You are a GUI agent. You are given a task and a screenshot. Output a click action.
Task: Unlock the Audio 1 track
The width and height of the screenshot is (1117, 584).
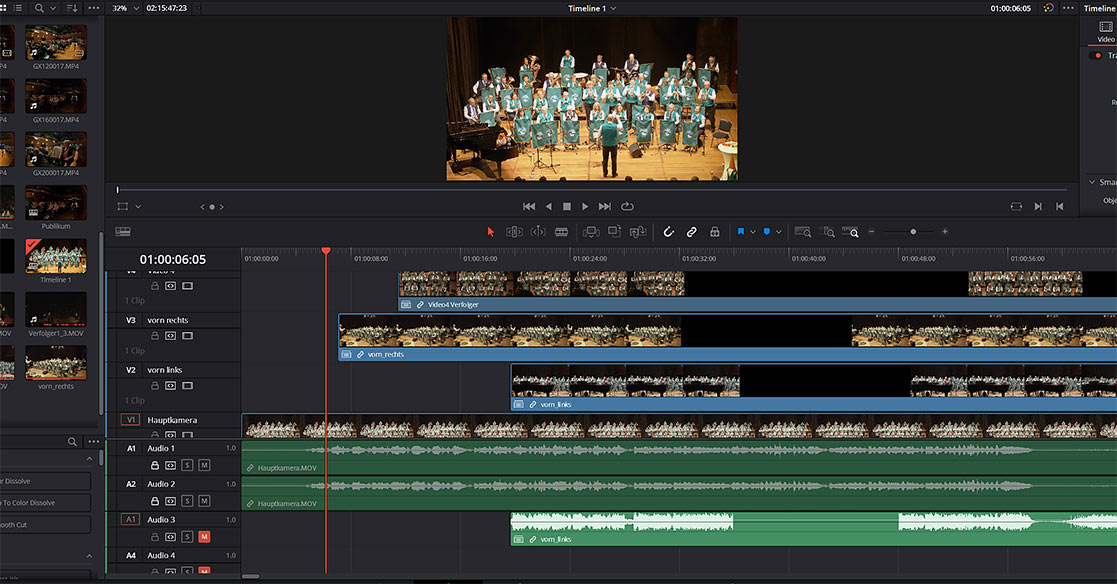155,465
